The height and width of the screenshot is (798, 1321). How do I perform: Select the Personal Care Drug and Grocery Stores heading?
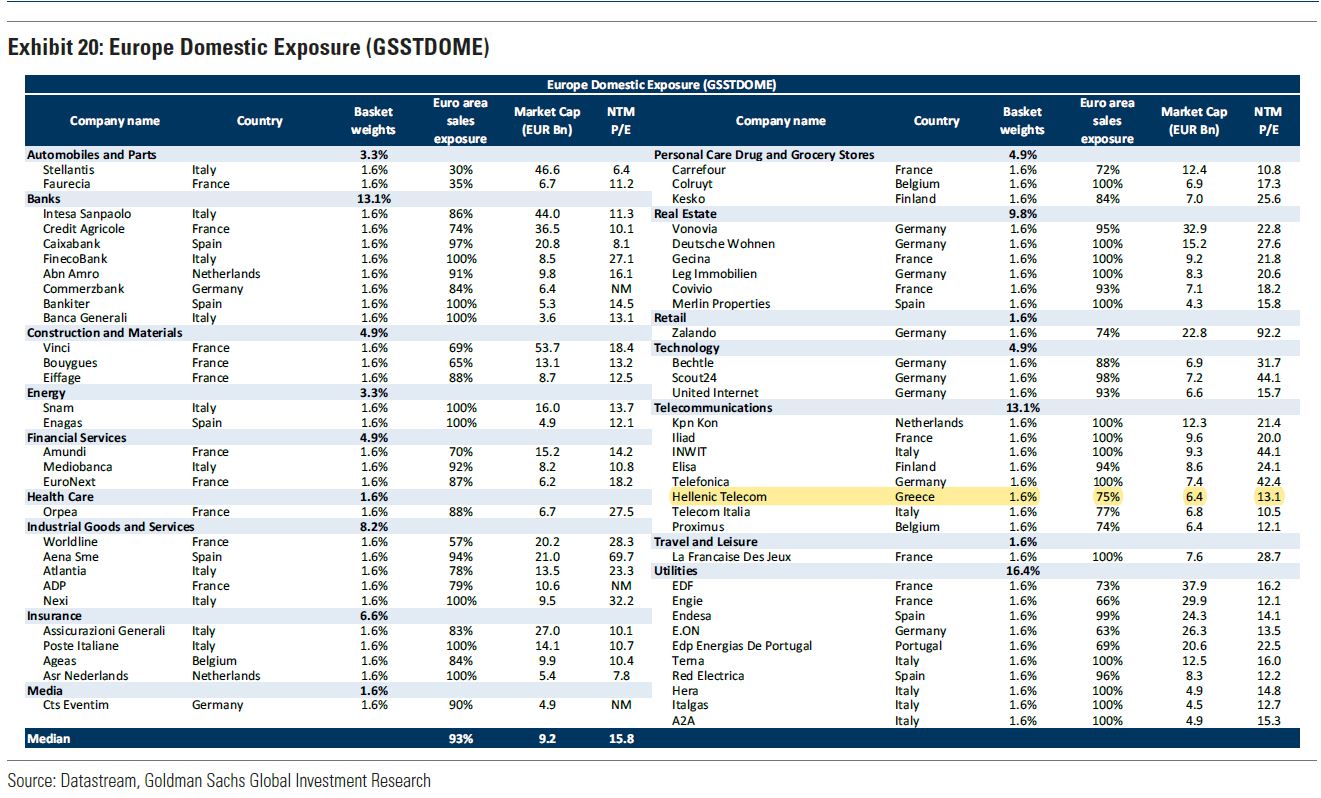763,154
